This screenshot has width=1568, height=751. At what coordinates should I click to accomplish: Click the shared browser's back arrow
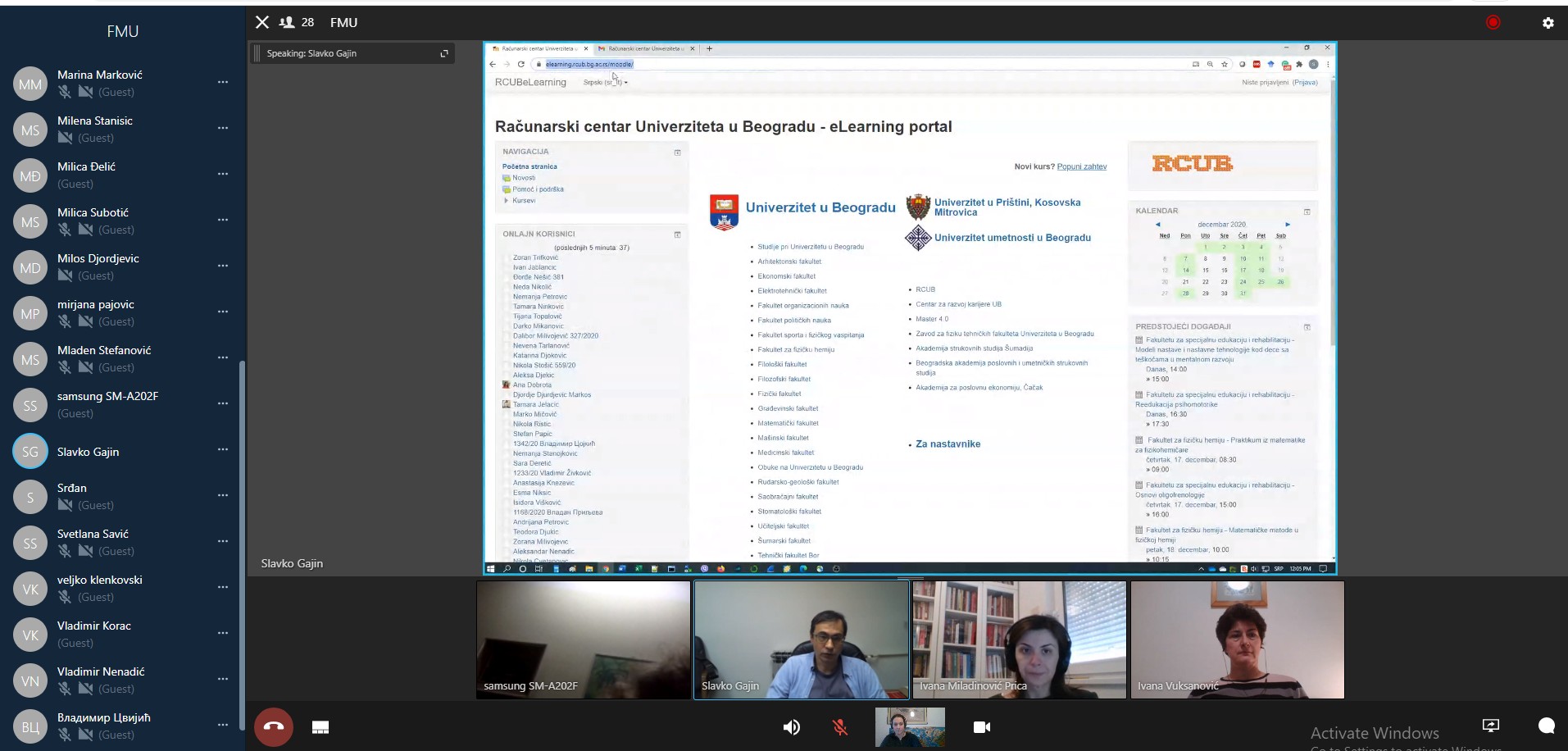[493, 64]
